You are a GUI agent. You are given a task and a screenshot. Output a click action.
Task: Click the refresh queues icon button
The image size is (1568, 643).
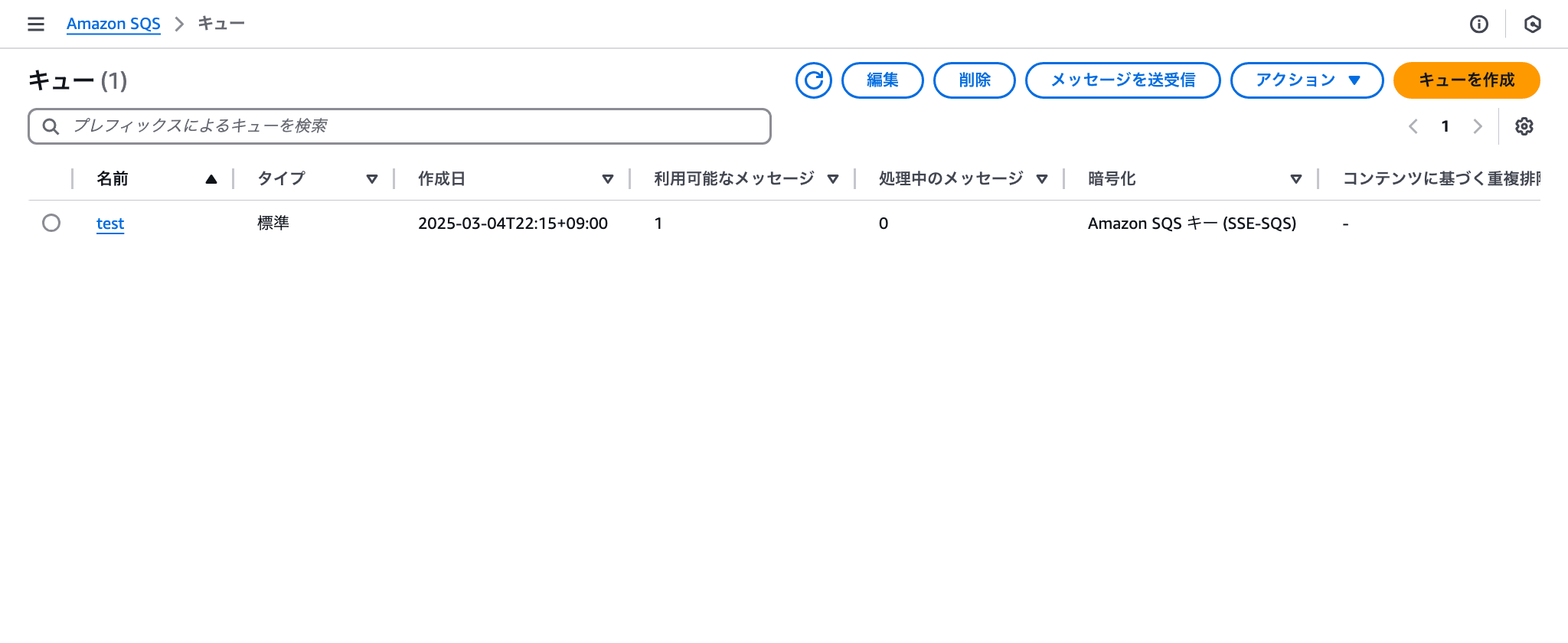[813, 80]
